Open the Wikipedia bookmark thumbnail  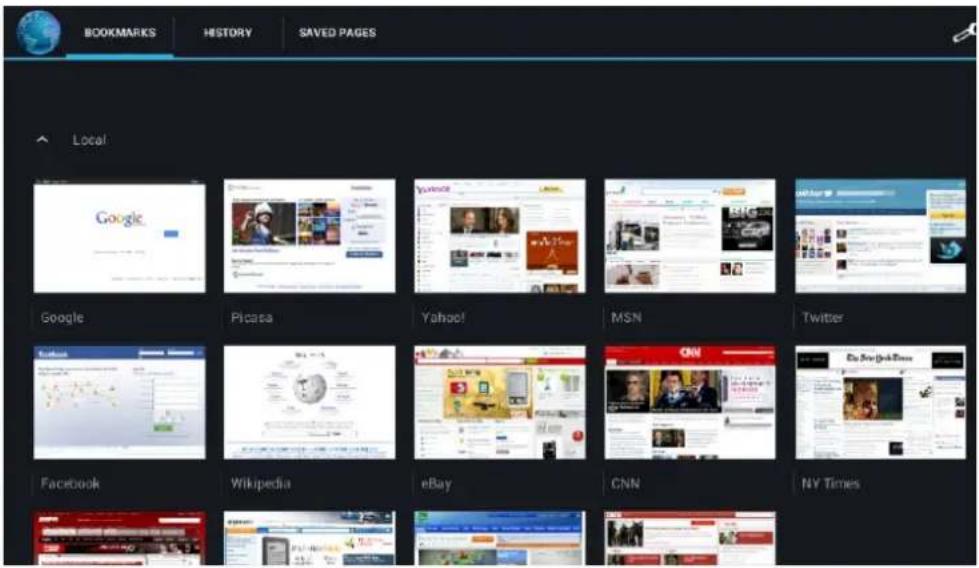click(310, 403)
